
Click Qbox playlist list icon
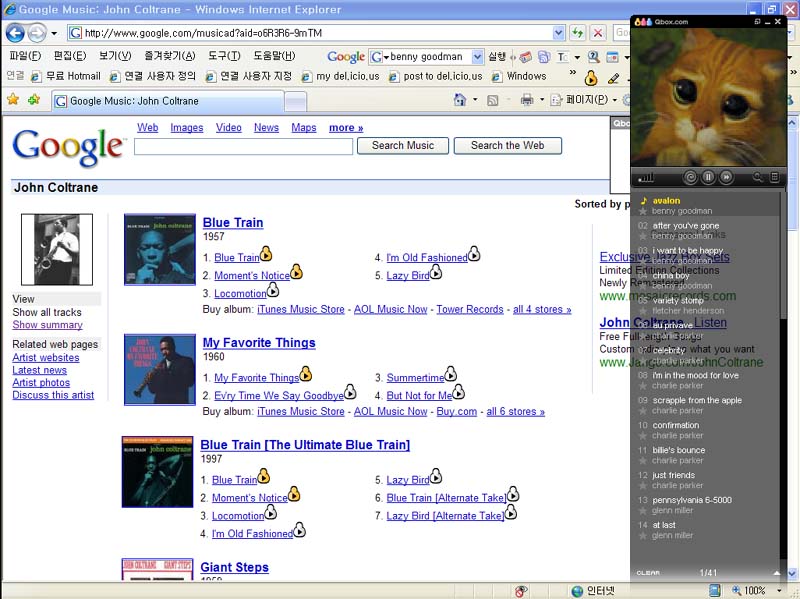[774, 177]
